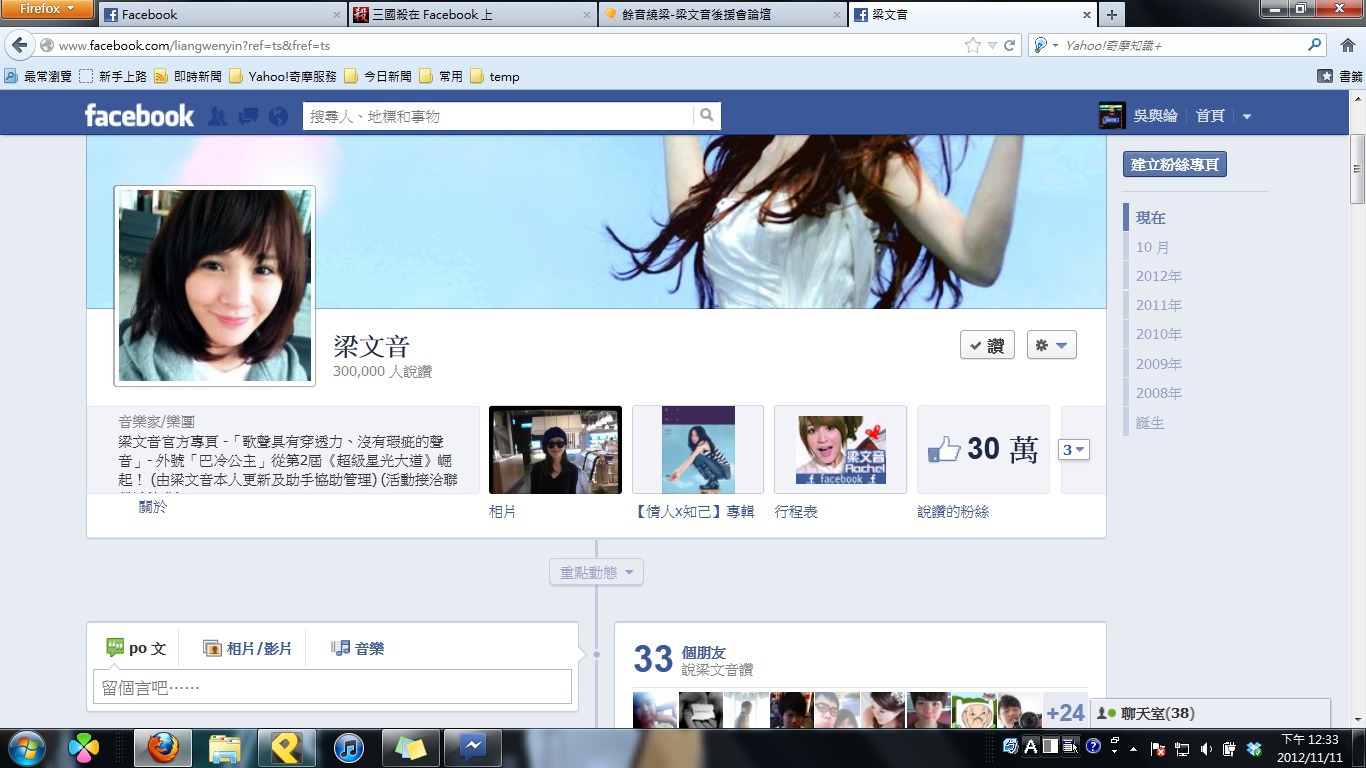This screenshot has height=768, width=1366.
Task: Open Facebook Messenger from the taskbar
Action: pos(472,748)
